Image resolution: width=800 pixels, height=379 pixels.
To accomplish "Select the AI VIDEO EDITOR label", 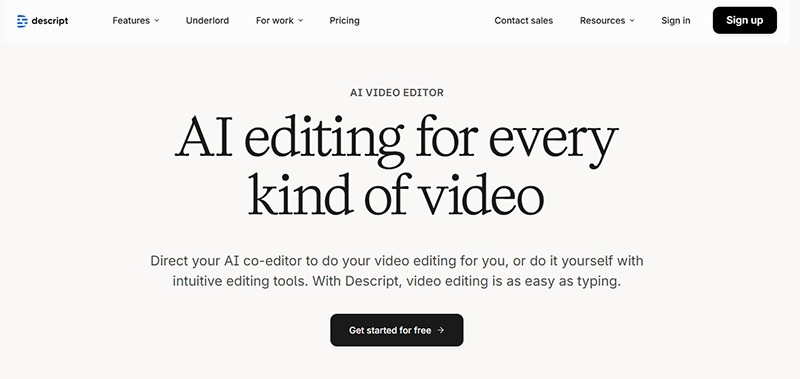I will (x=397, y=92).
